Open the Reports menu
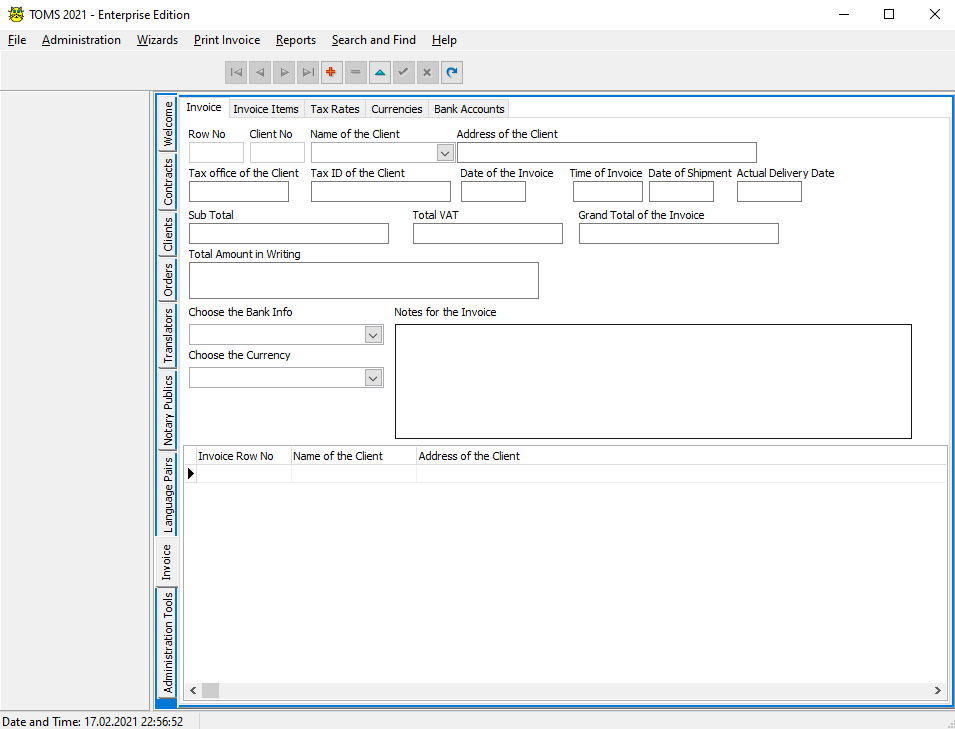Image resolution: width=955 pixels, height=729 pixels. click(296, 40)
